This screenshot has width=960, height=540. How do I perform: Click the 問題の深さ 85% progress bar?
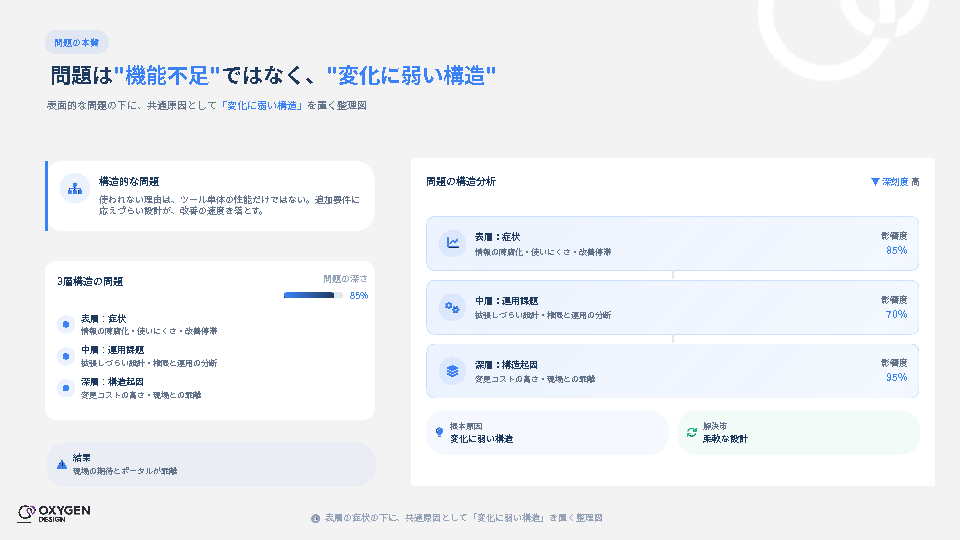click(x=313, y=295)
